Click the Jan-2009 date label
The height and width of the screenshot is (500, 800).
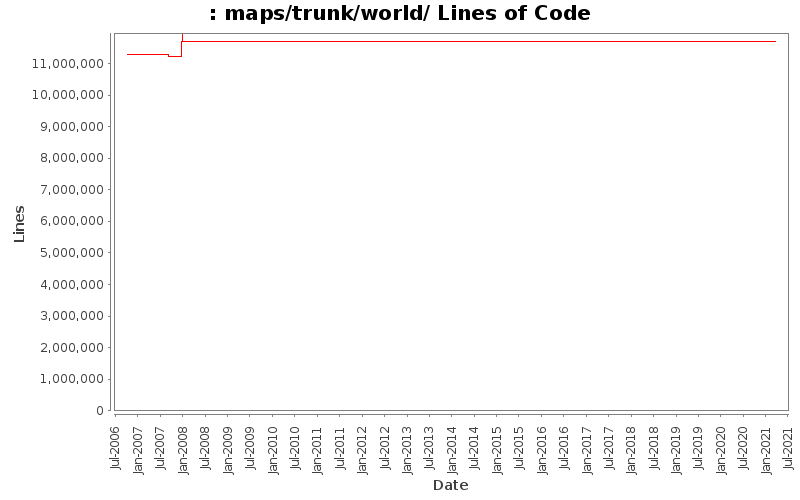tap(228, 450)
